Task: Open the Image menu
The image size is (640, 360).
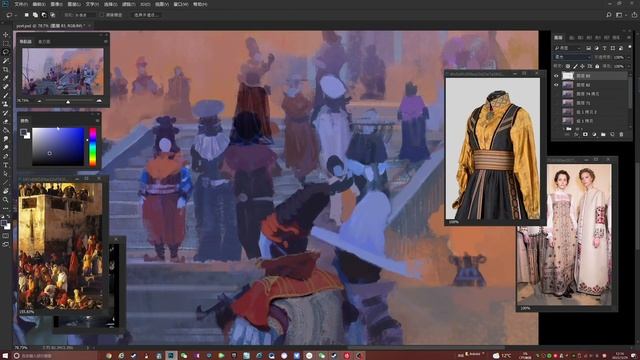Action: coord(56,4)
